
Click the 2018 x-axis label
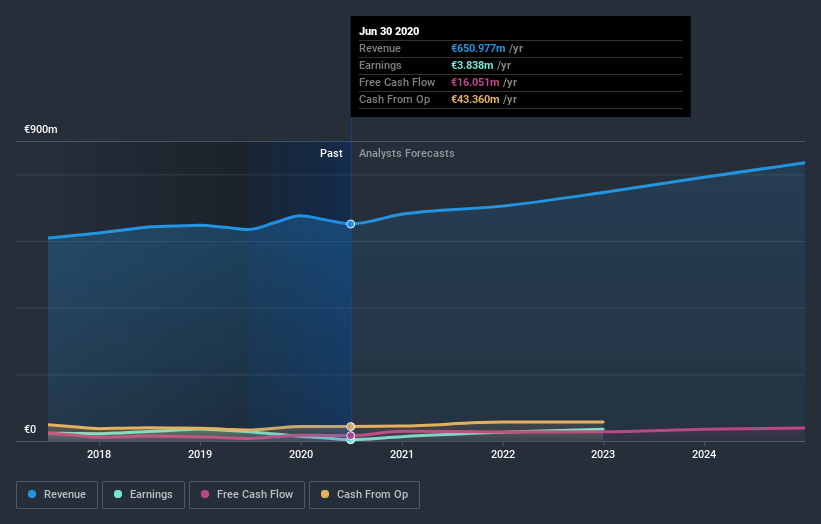pos(99,454)
